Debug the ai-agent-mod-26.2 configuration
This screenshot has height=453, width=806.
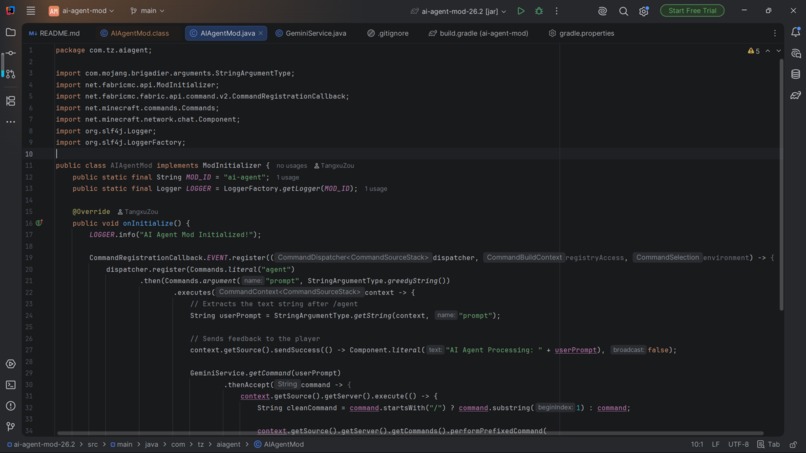(539, 11)
